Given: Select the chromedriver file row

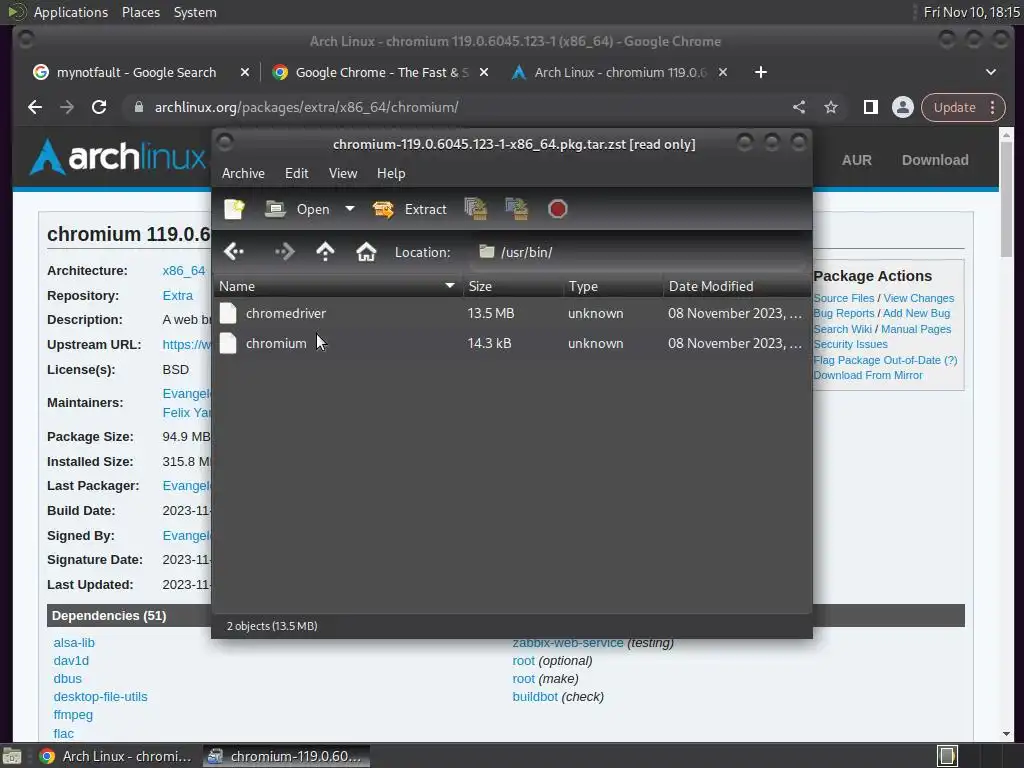Looking at the screenshot, I should 512,313.
